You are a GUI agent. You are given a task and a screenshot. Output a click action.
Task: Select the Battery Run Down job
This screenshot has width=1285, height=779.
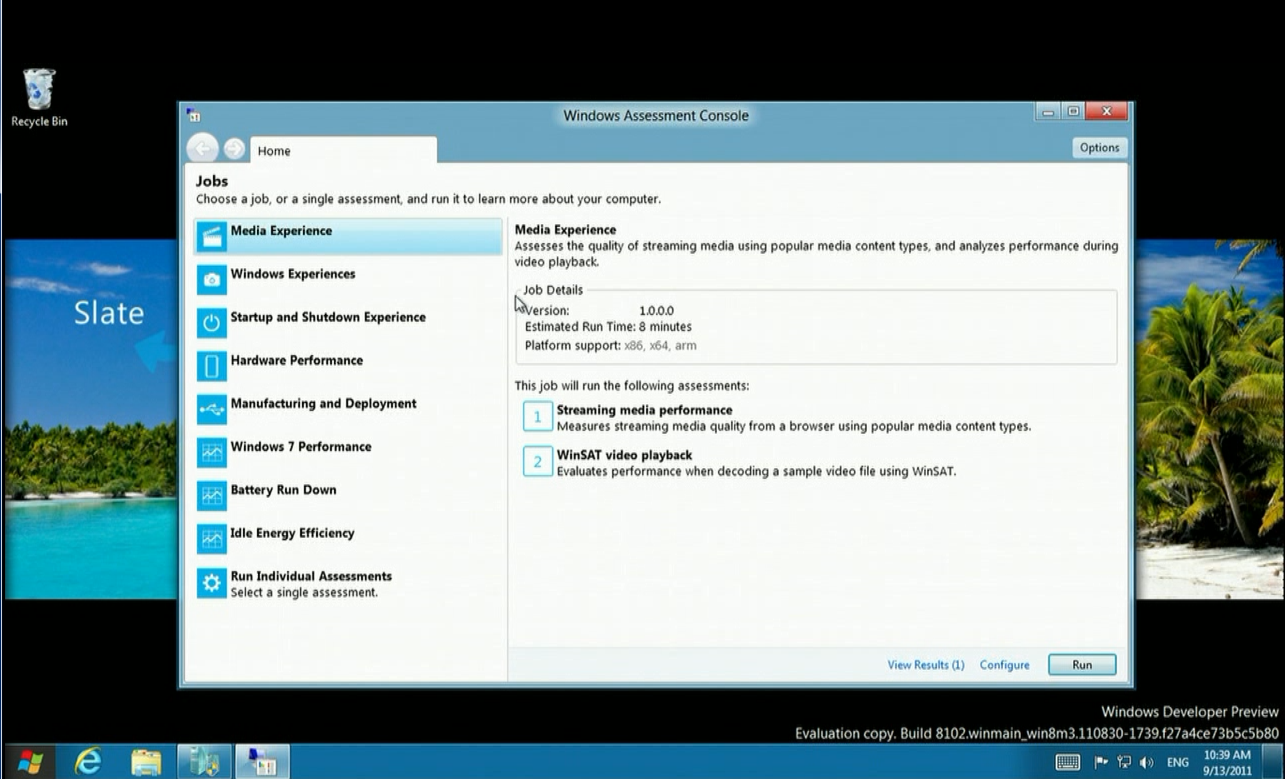348,495
